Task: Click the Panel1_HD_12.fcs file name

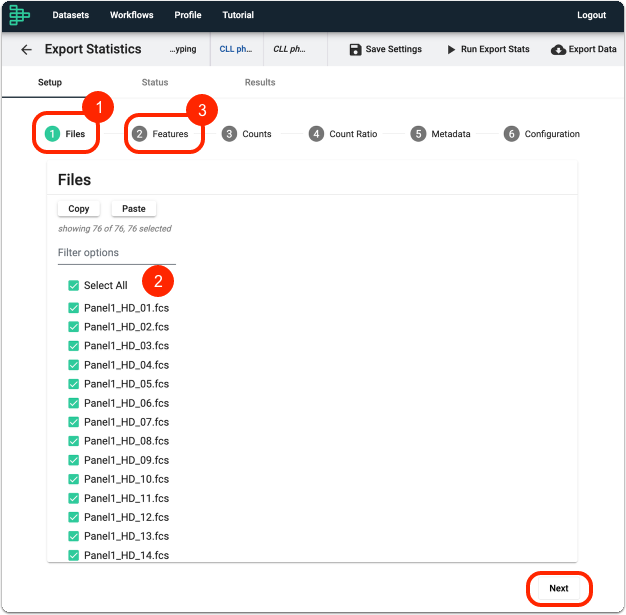Action: point(127,518)
